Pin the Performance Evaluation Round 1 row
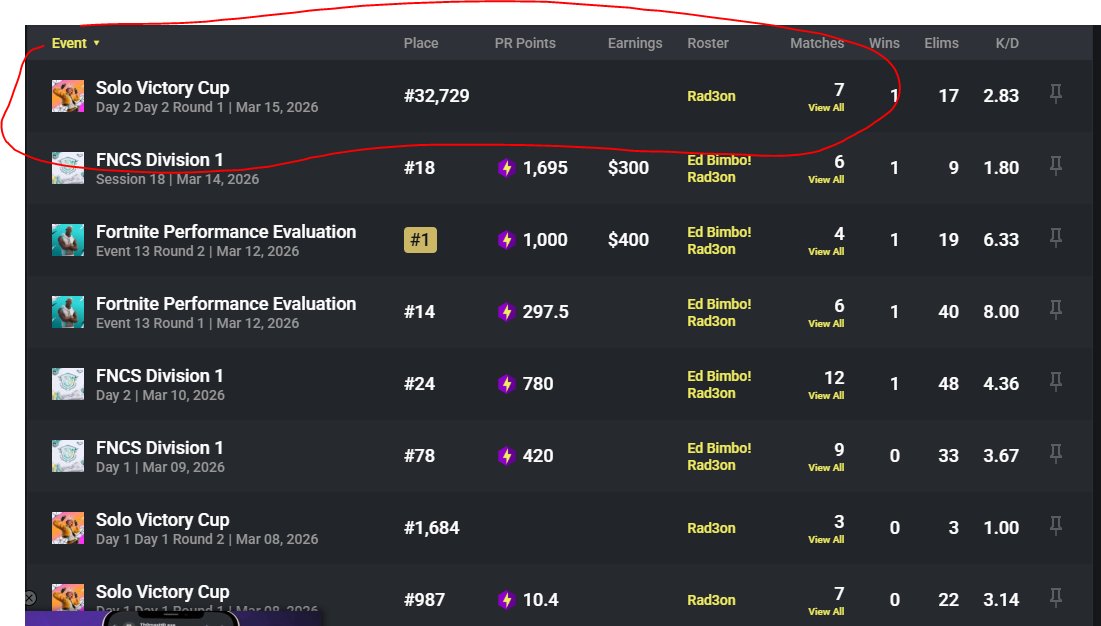The height and width of the screenshot is (626, 1101). tap(1055, 309)
